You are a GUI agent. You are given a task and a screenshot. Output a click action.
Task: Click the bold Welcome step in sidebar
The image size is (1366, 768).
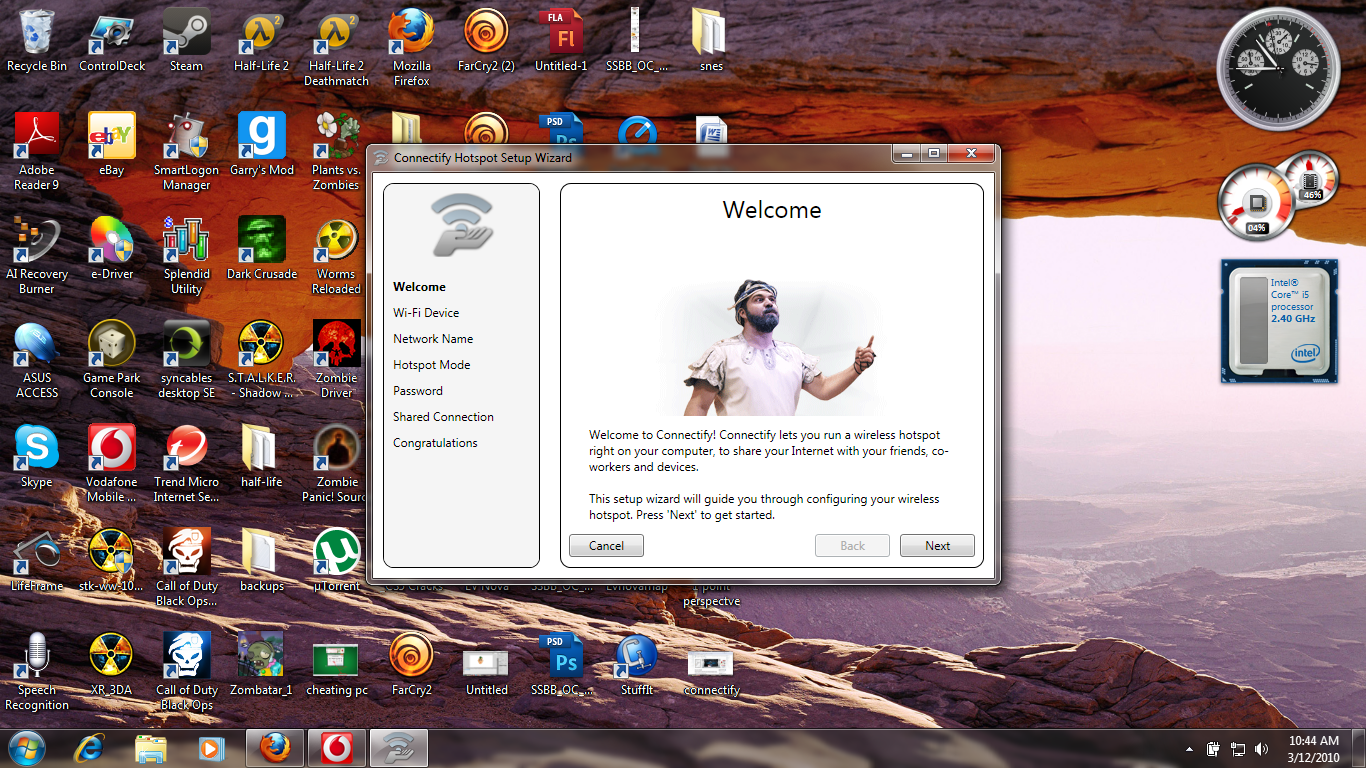point(419,287)
